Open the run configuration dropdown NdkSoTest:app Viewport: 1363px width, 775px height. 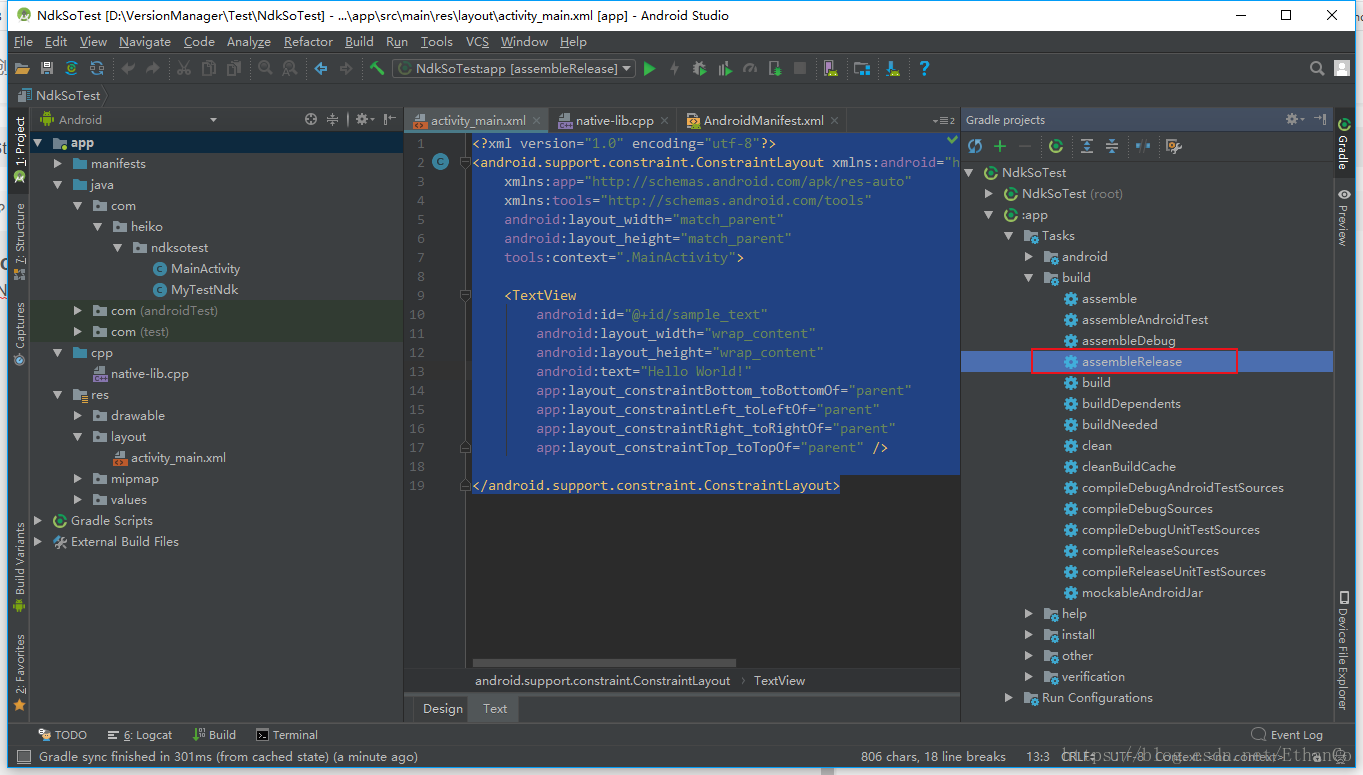coord(515,68)
